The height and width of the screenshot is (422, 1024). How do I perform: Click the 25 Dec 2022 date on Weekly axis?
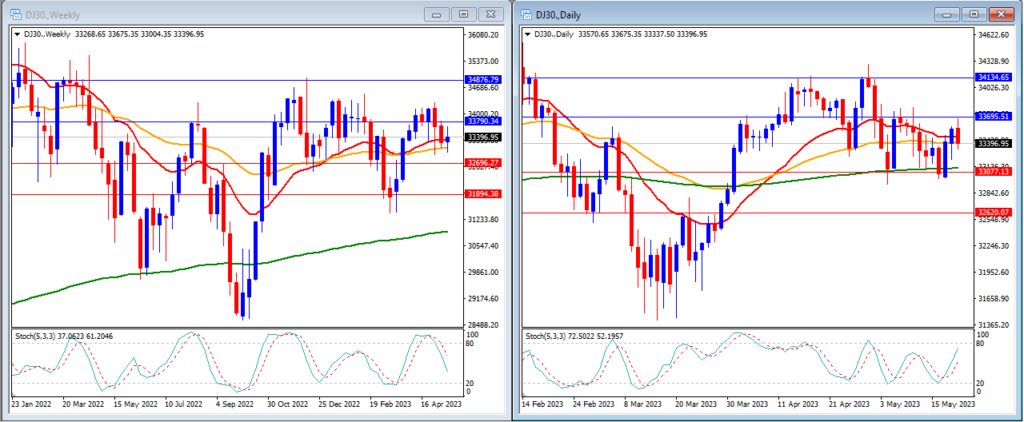tap(338, 404)
